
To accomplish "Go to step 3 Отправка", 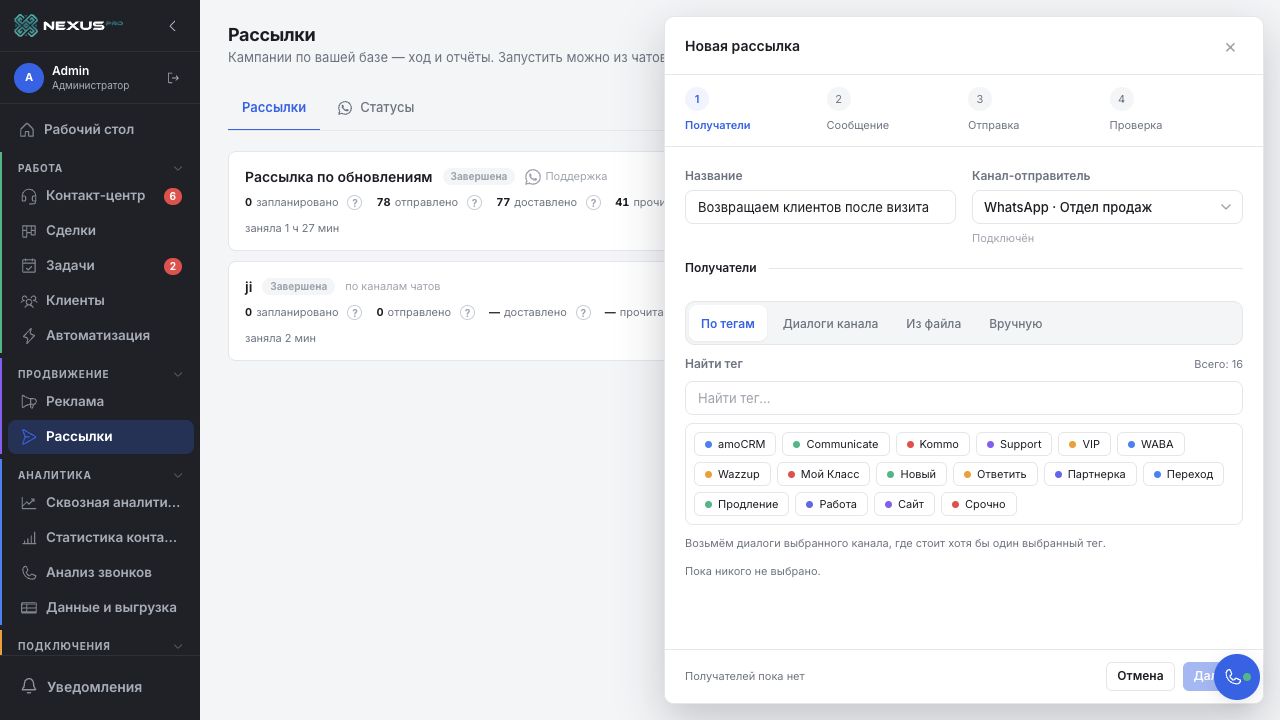I will point(993,110).
